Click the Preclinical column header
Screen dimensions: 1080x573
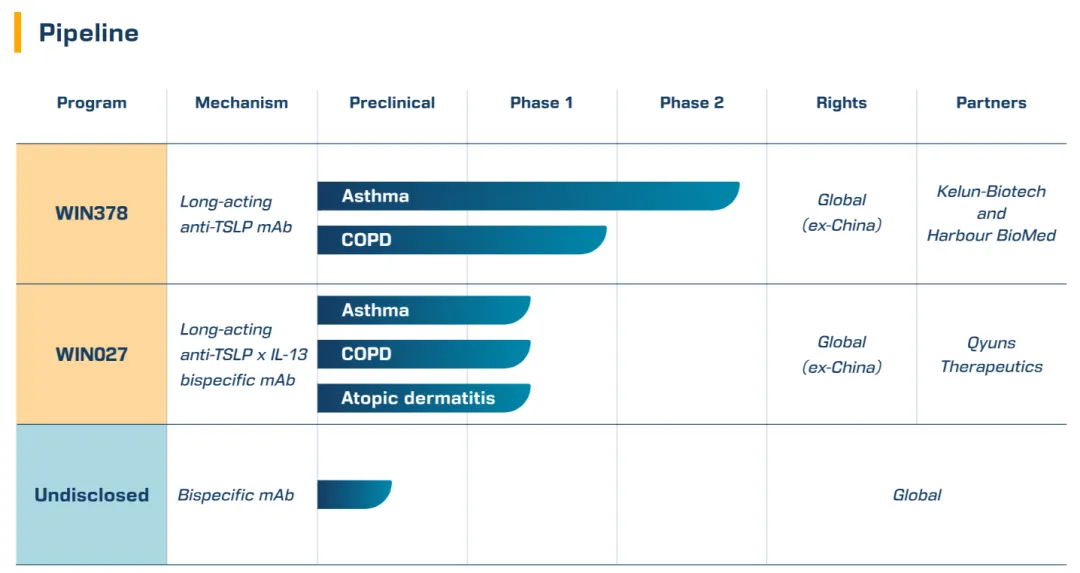pyautogui.click(x=392, y=103)
